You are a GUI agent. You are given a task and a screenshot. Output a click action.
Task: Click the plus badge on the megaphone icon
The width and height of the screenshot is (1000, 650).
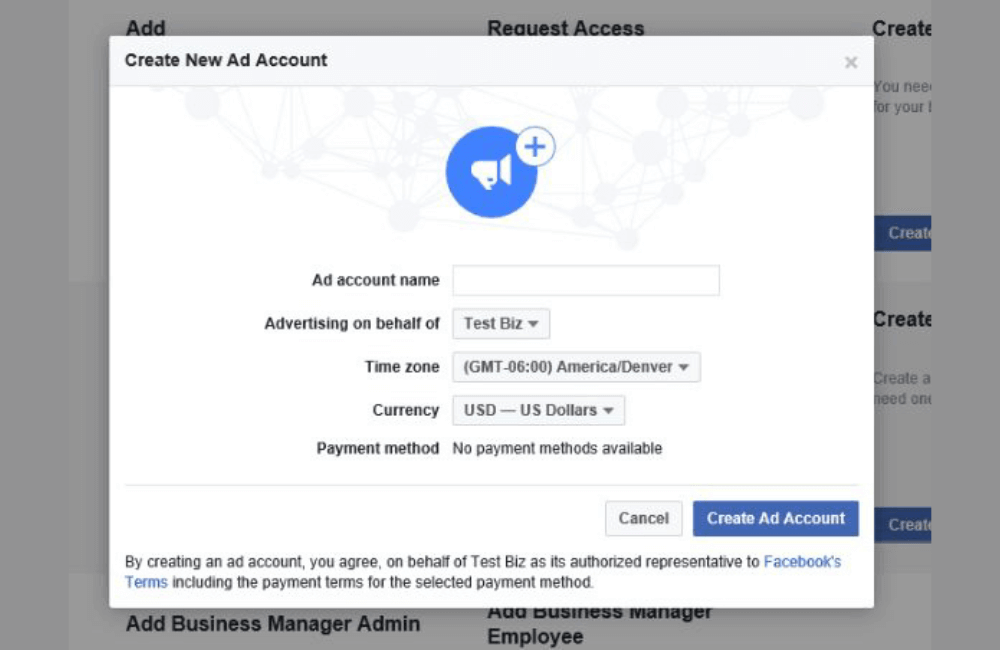534,146
